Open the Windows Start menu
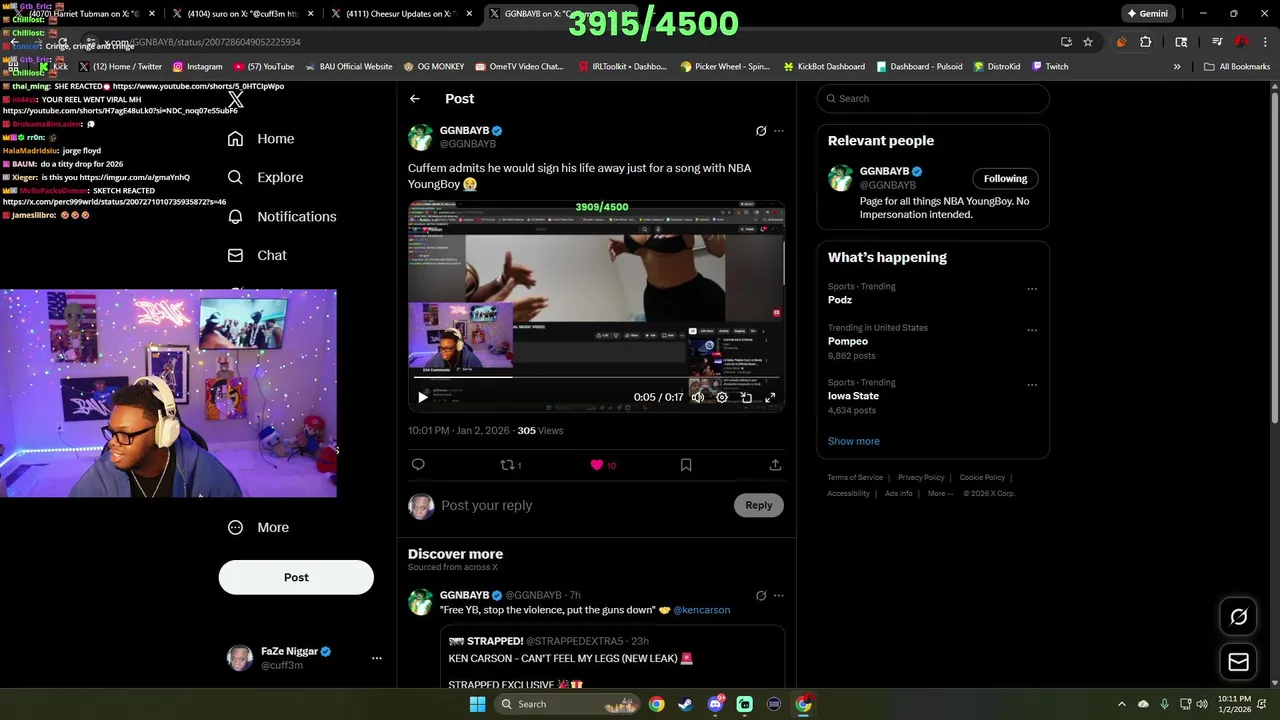 point(477,704)
